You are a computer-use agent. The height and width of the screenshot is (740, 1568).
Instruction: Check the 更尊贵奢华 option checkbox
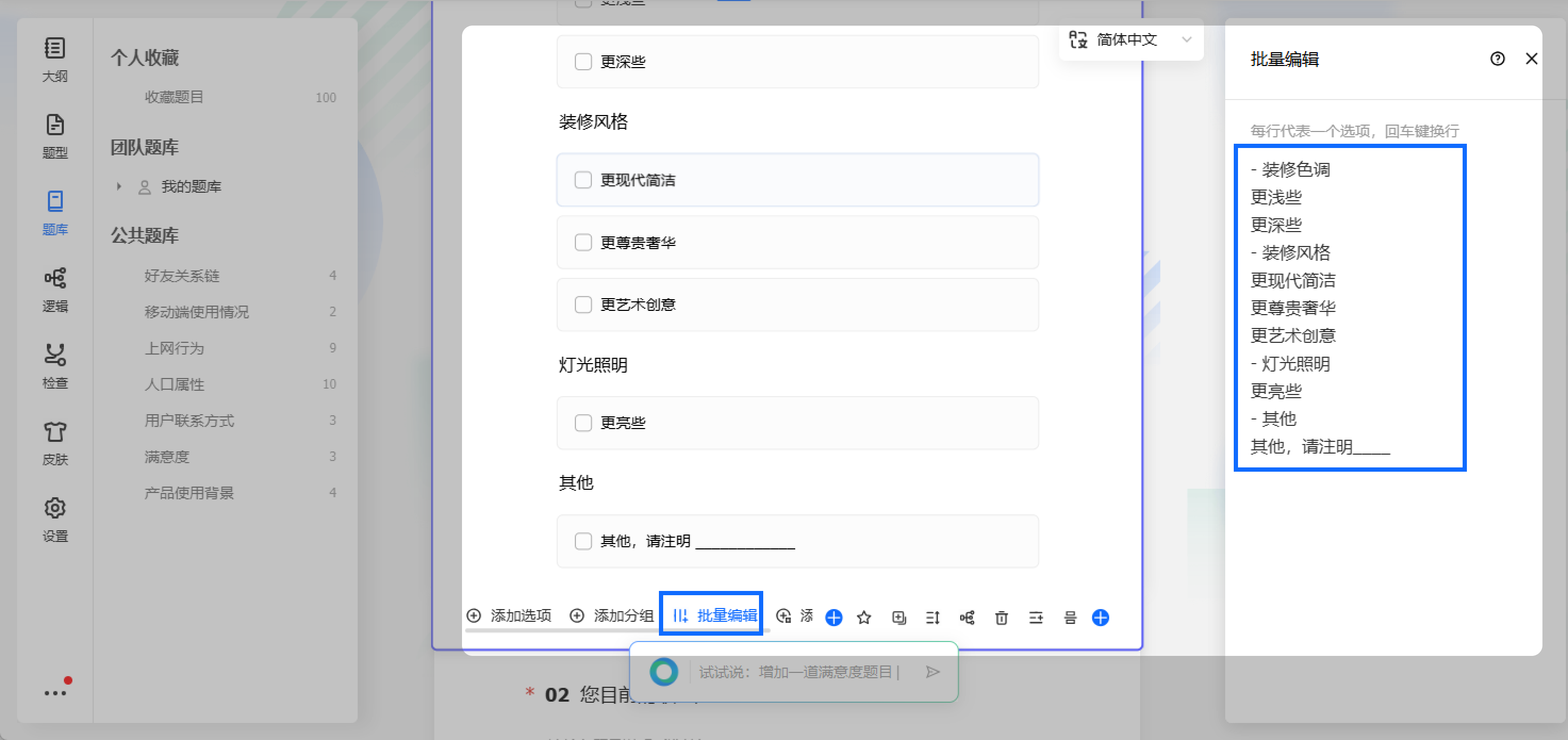pos(583,242)
